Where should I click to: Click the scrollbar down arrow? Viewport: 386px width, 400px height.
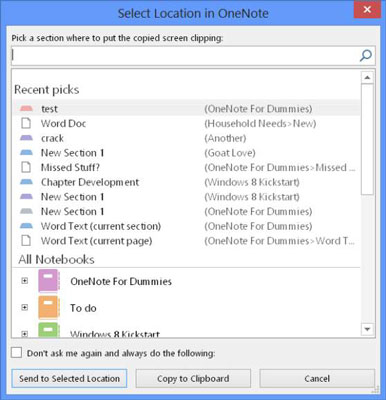(x=367, y=329)
